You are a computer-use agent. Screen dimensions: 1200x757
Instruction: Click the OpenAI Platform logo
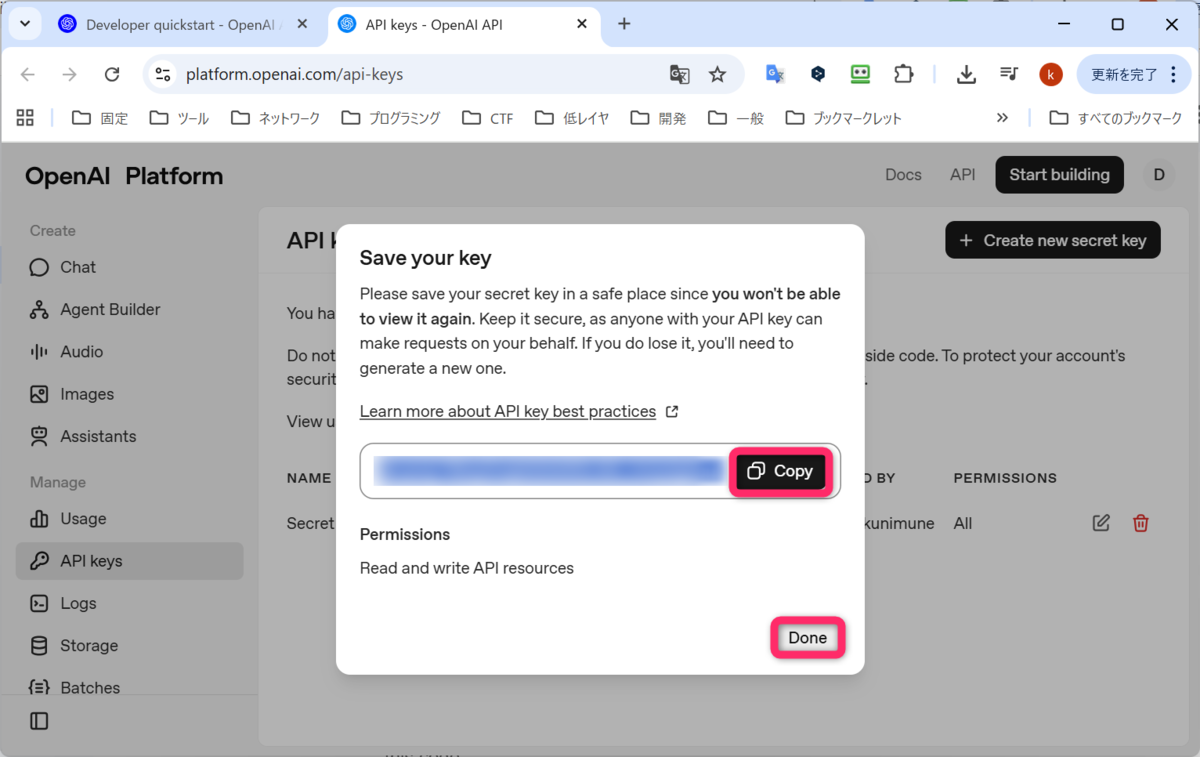[x=124, y=176]
